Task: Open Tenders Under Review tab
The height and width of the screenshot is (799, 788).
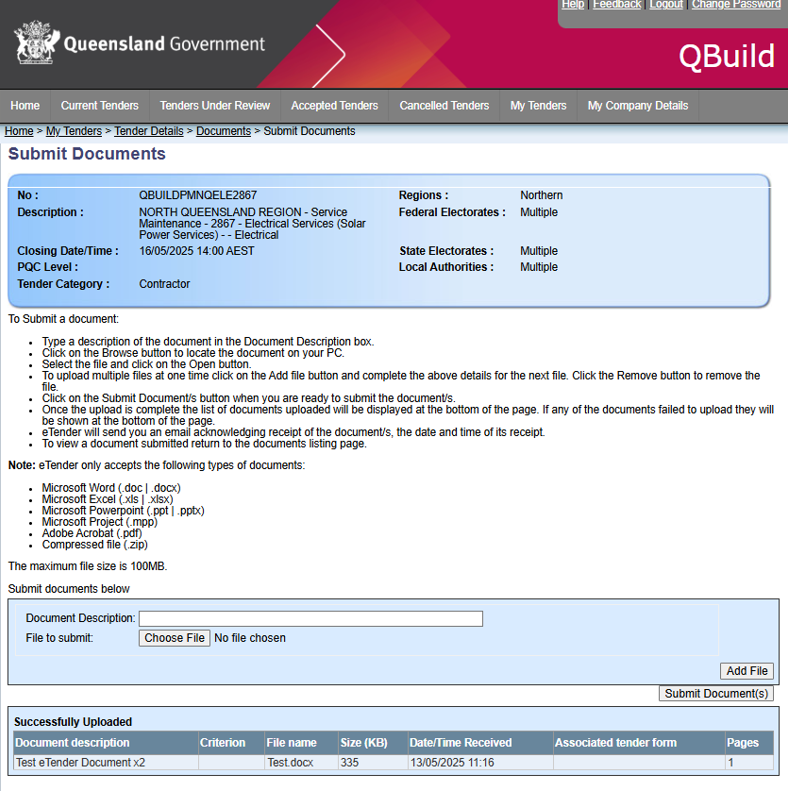Action: point(215,105)
